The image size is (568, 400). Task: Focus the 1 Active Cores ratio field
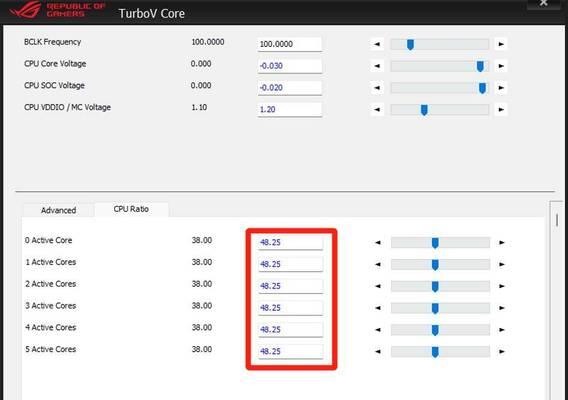pos(290,264)
